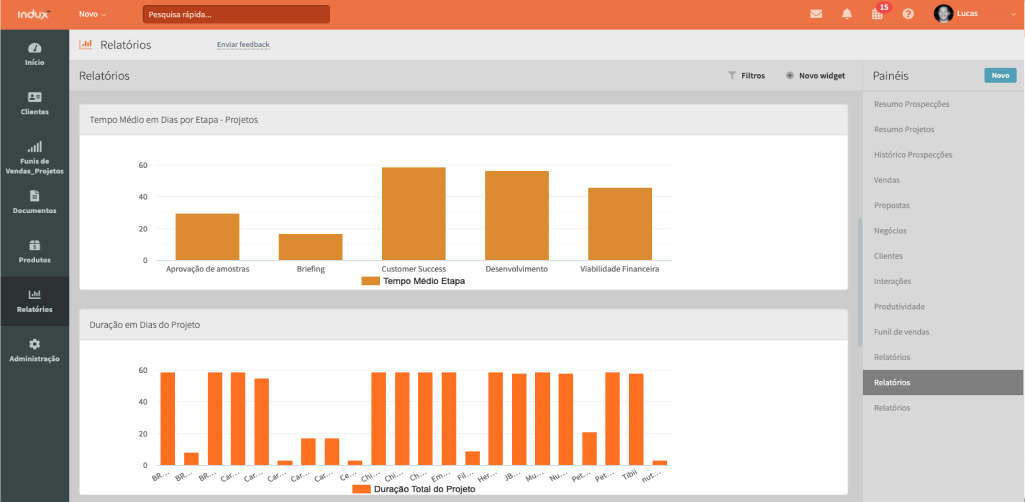
Task: Open Clientes from the sidebar
Action: coord(34,103)
